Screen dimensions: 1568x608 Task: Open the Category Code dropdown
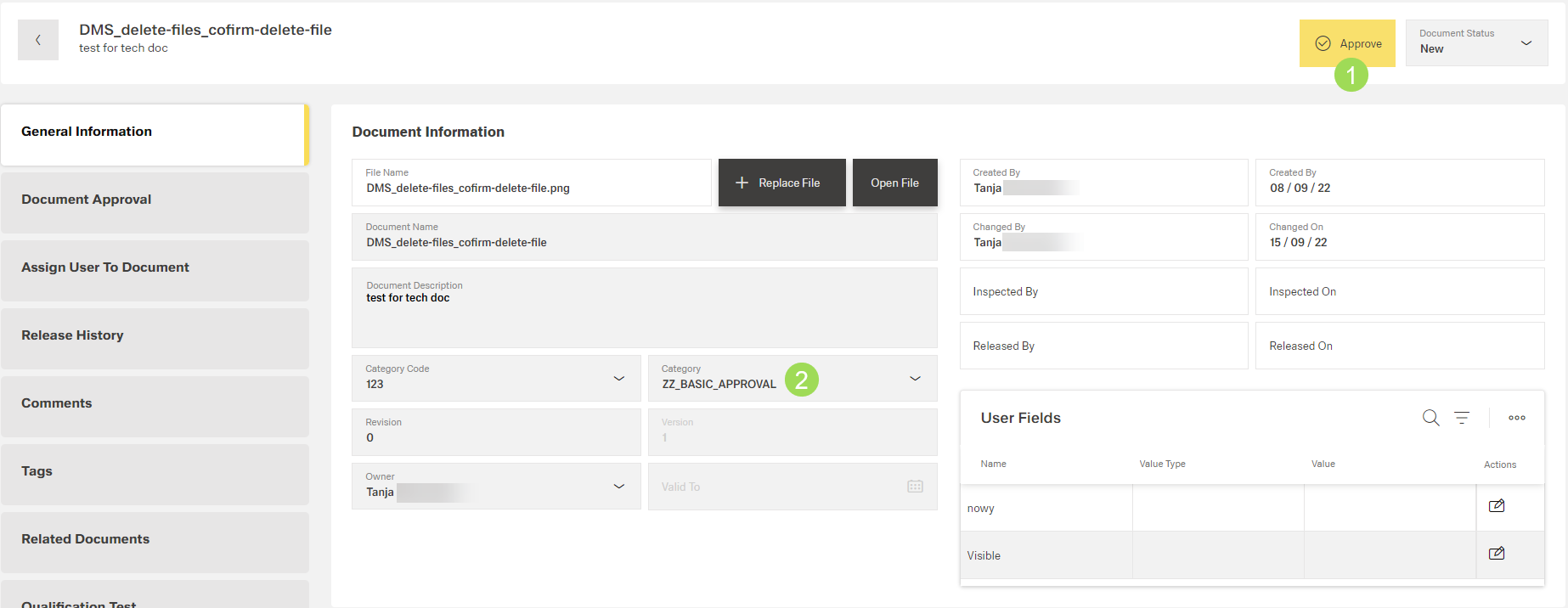pos(619,379)
